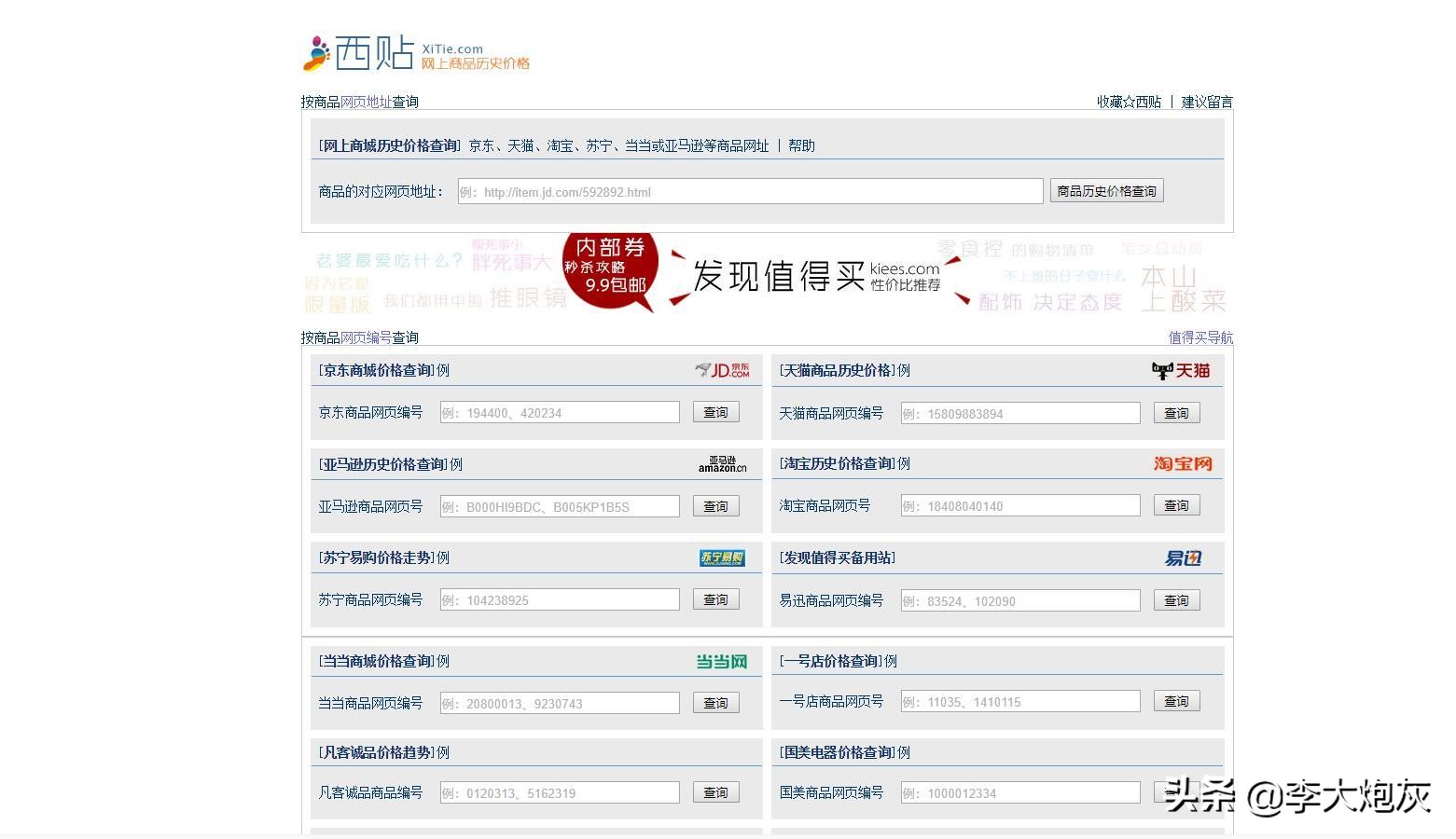
Task: Click 查询 for 苏宁商品网页编号
Action: tap(714, 599)
